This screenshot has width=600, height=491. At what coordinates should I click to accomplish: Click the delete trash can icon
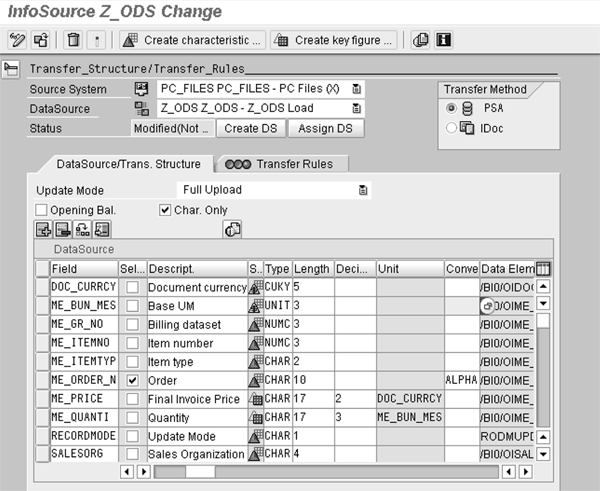point(73,40)
